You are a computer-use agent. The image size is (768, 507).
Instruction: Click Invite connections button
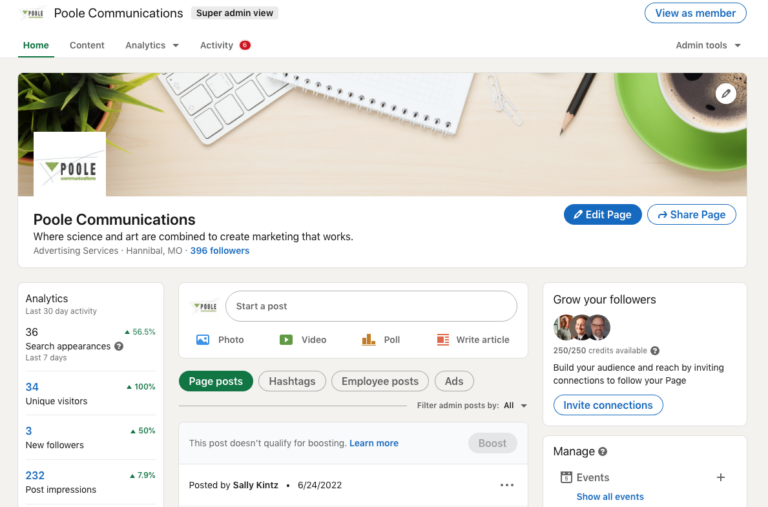(x=608, y=405)
